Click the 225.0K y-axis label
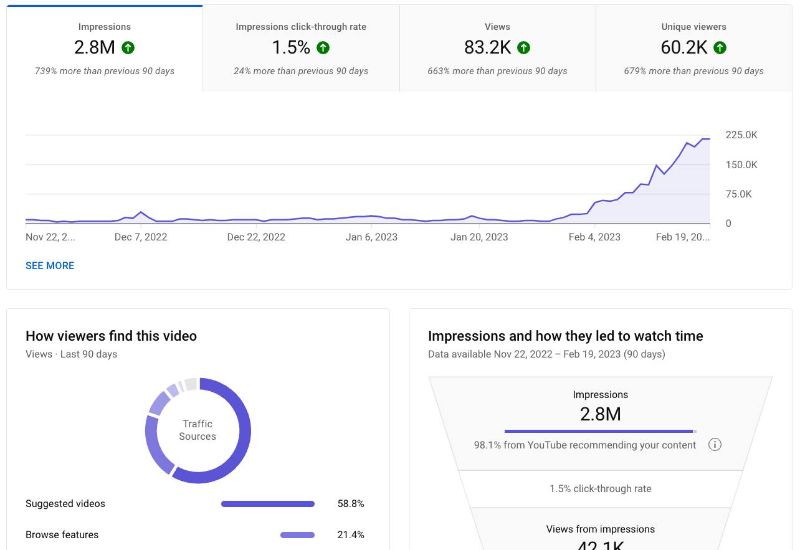800x550 pixels. pyautogui.click(x=741, y=135)
